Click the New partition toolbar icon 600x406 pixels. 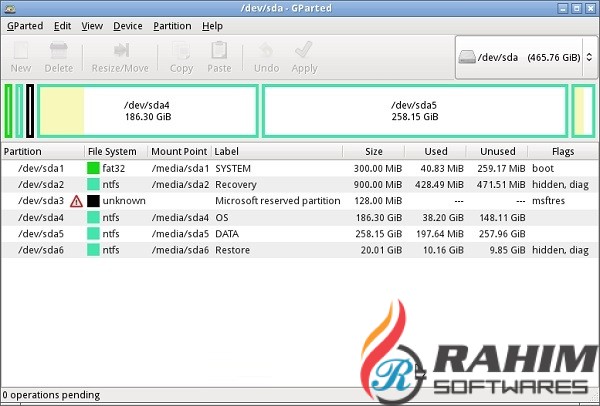[21, 51]
